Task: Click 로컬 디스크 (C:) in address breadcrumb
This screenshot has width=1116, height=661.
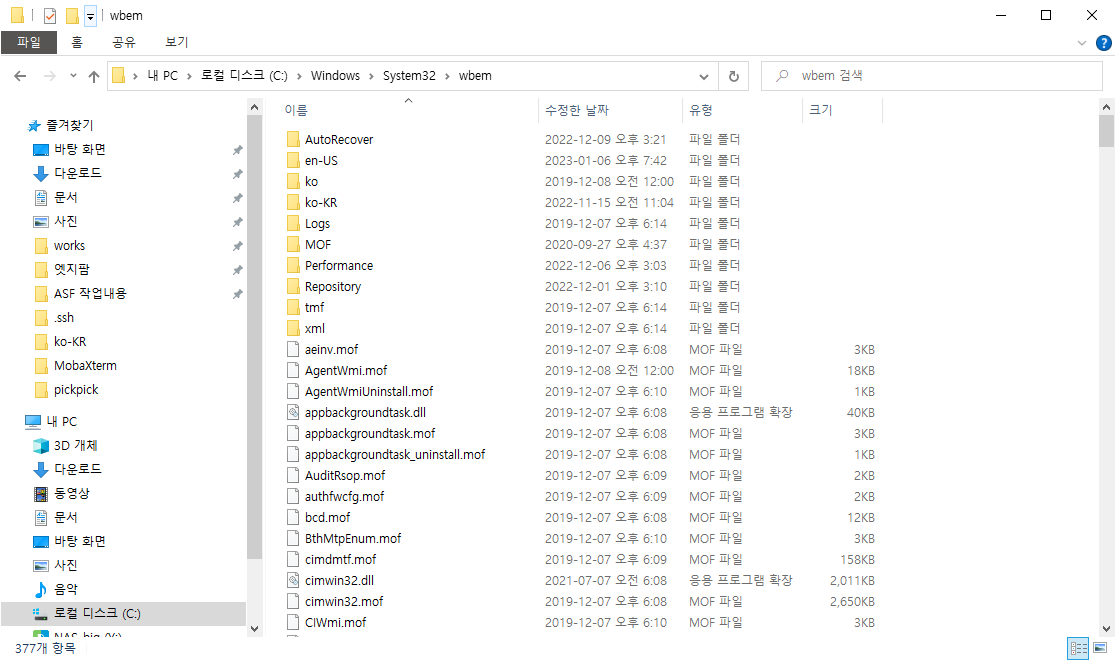Action: (x=244, y=75)
